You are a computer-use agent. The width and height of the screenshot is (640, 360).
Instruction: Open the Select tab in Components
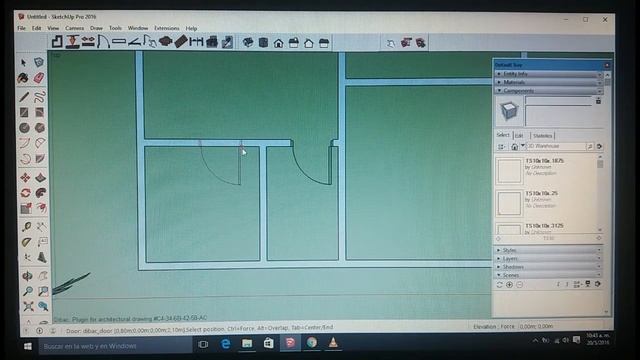coord(503,135)
